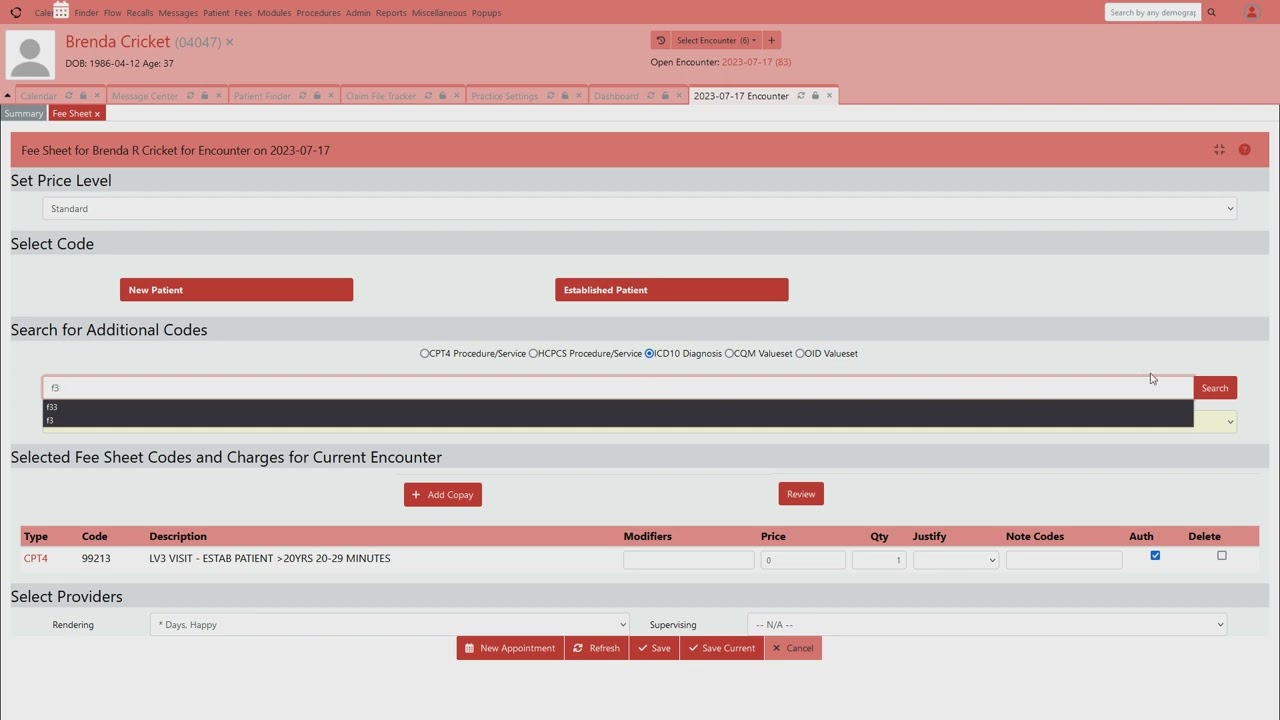Close the Patient Finder tab
Screen dimensions: 1280x720
331,96
